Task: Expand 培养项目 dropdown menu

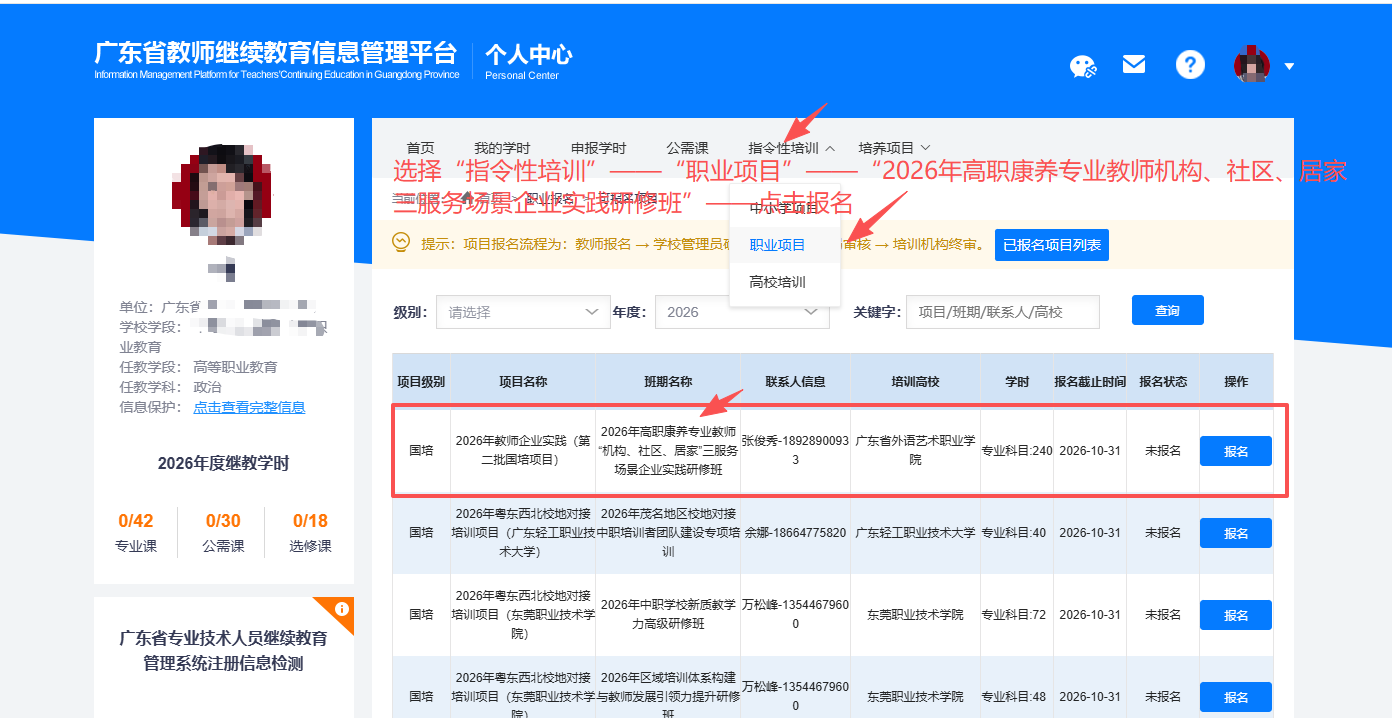Action: pyautogui.click(x=894, y=148)
